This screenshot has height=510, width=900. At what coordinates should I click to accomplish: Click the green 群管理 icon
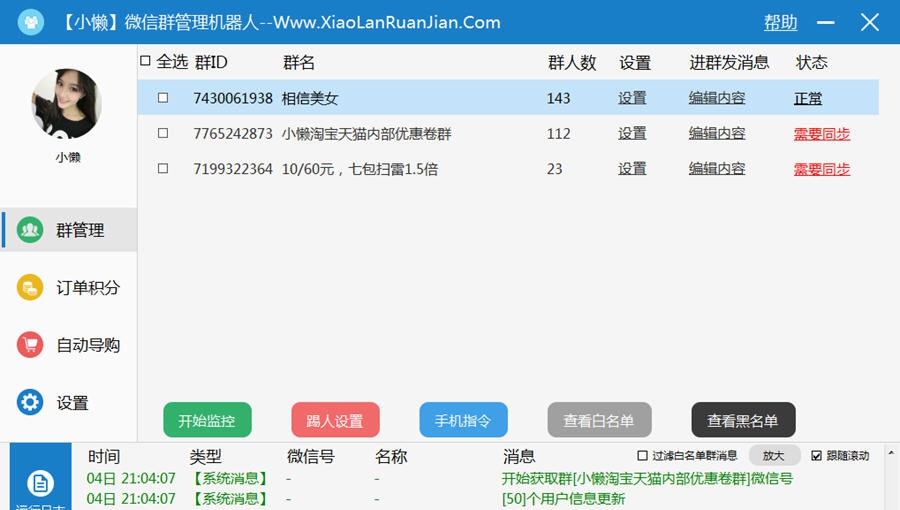[x=30, y=230]
